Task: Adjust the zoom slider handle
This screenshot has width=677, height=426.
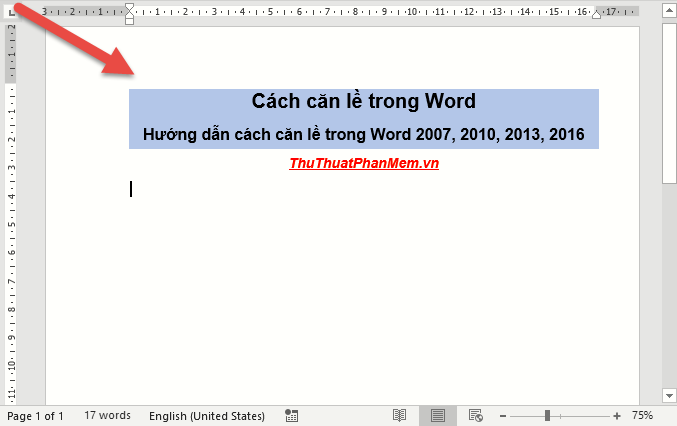Action: (547, 416)
